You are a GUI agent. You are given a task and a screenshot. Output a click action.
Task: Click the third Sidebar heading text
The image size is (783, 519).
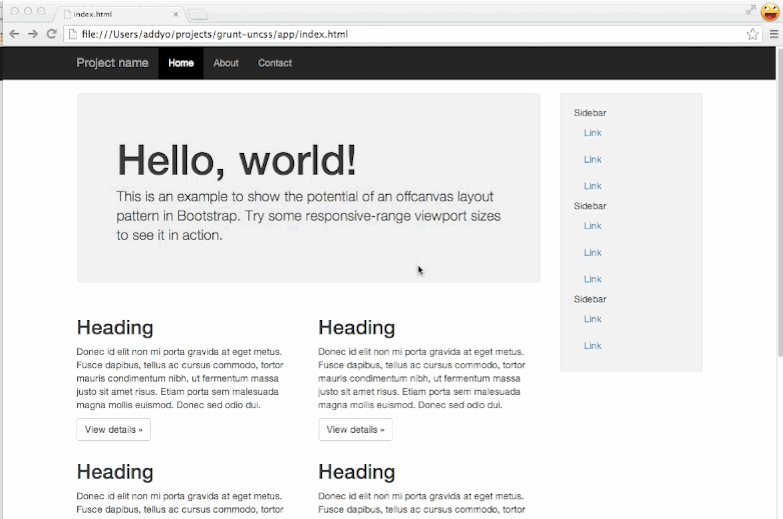pos(590,299)
